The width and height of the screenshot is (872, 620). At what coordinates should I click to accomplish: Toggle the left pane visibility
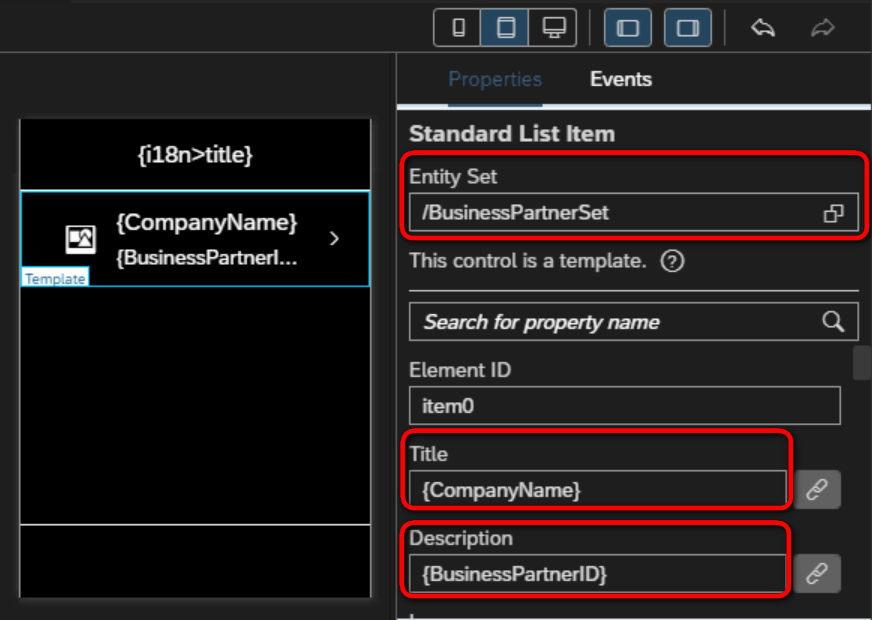tap(628, 27)
